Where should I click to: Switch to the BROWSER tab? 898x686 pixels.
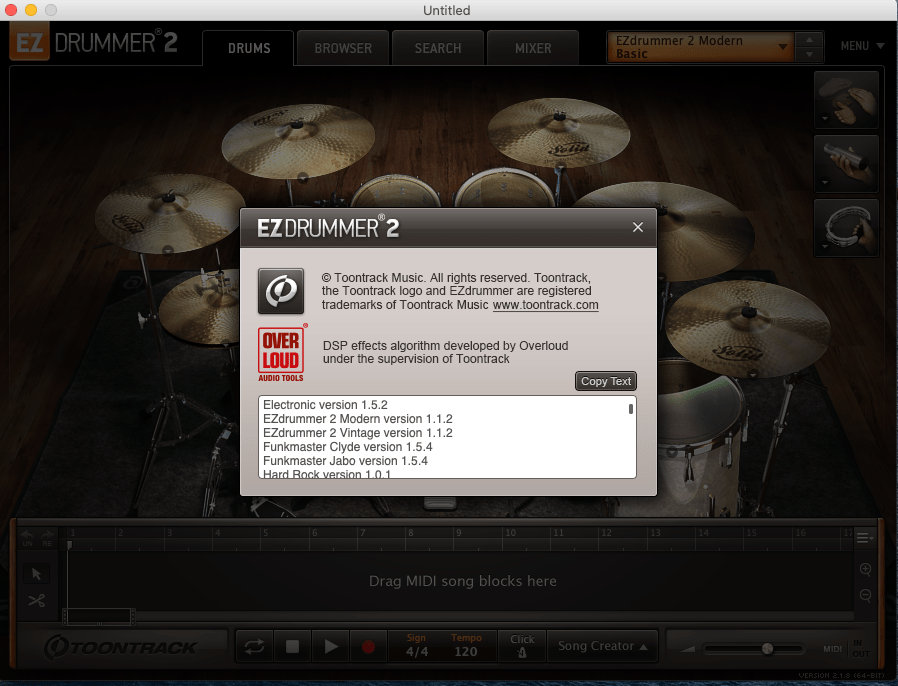click(343, 48)
